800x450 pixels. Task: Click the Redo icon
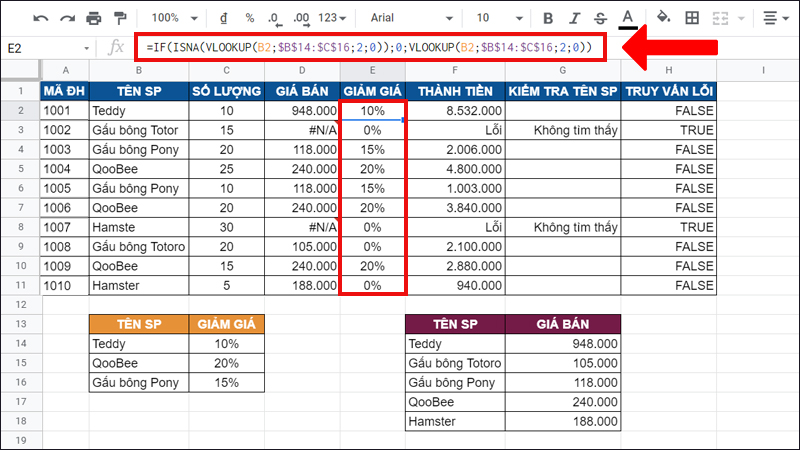[x=65, y=18]
